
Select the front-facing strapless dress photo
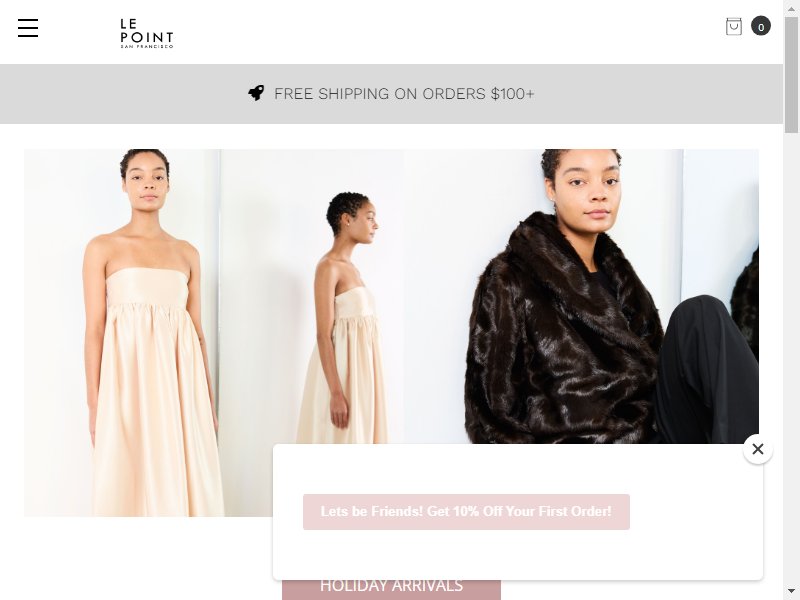(x=122, y=333)
